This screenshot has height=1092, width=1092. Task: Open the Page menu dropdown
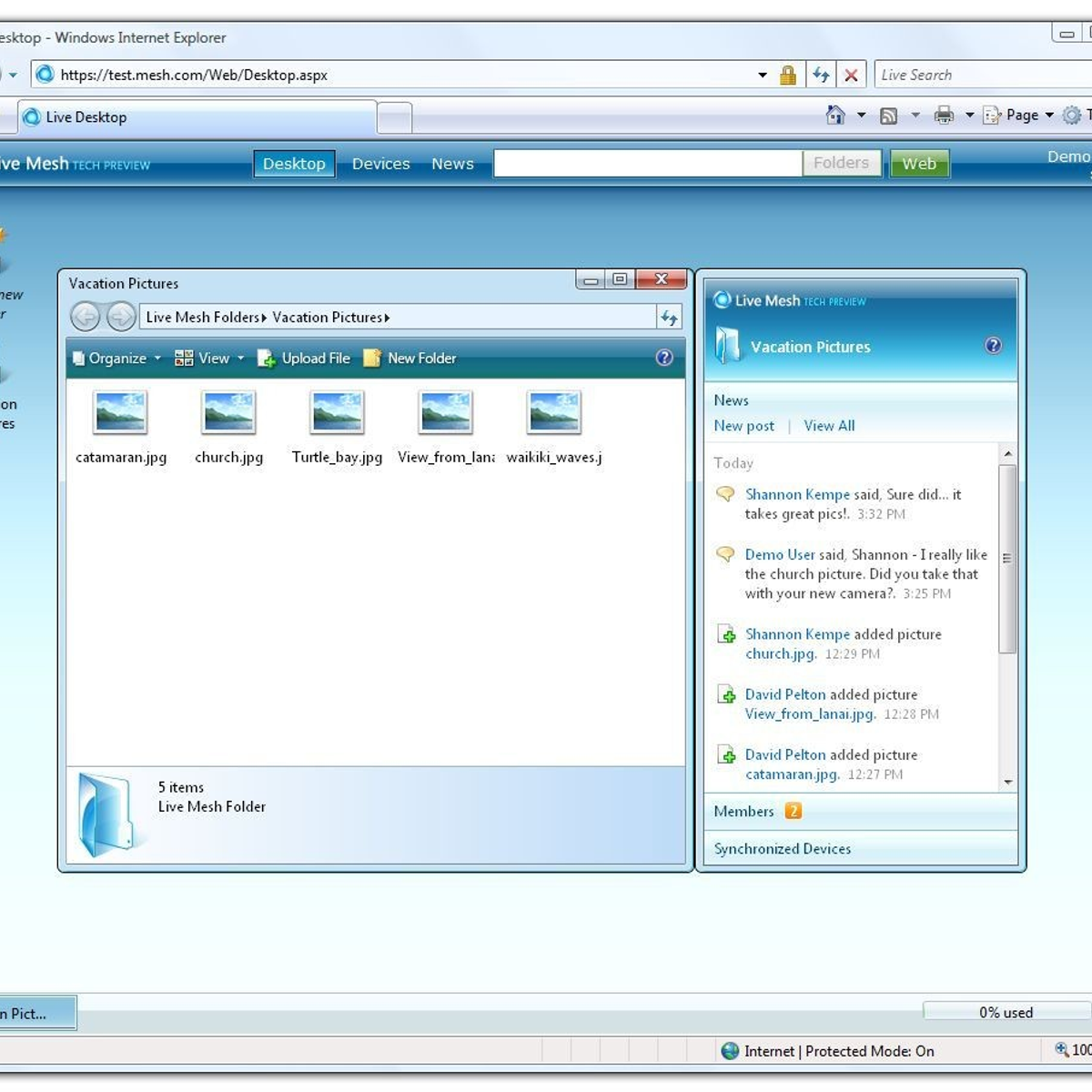click(1018, 116)
